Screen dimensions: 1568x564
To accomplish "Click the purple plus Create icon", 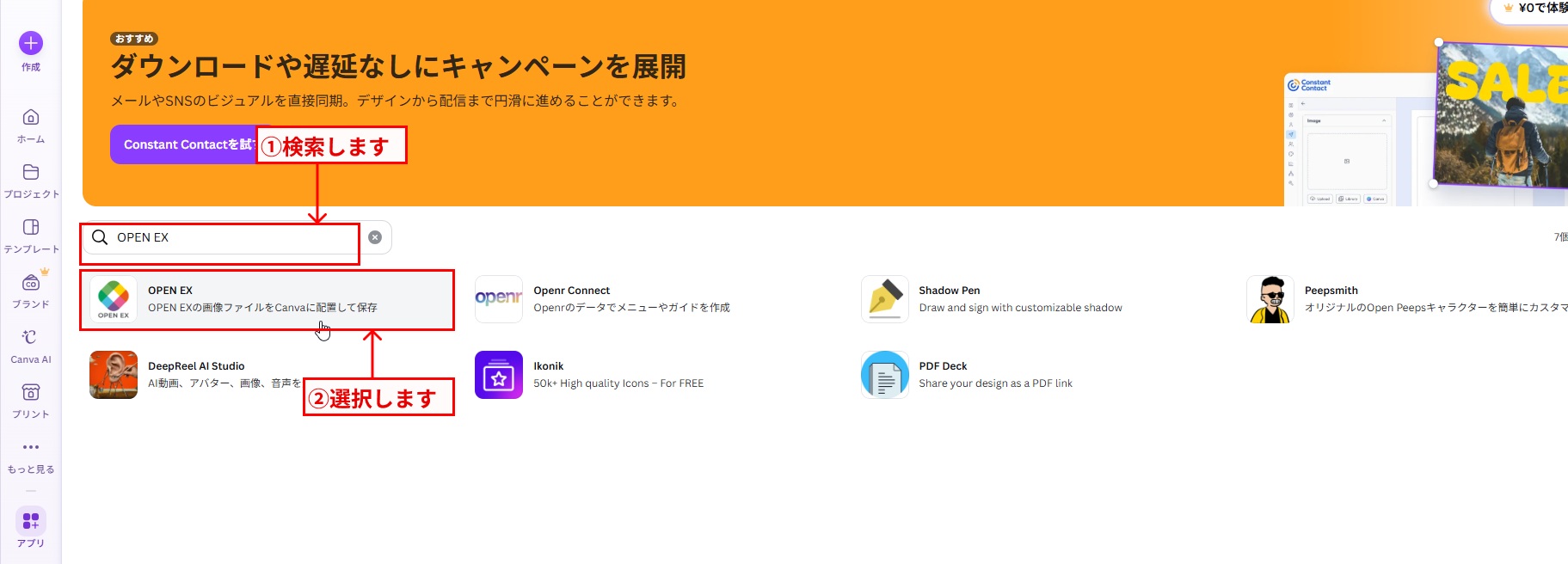I will coord(31,43).
